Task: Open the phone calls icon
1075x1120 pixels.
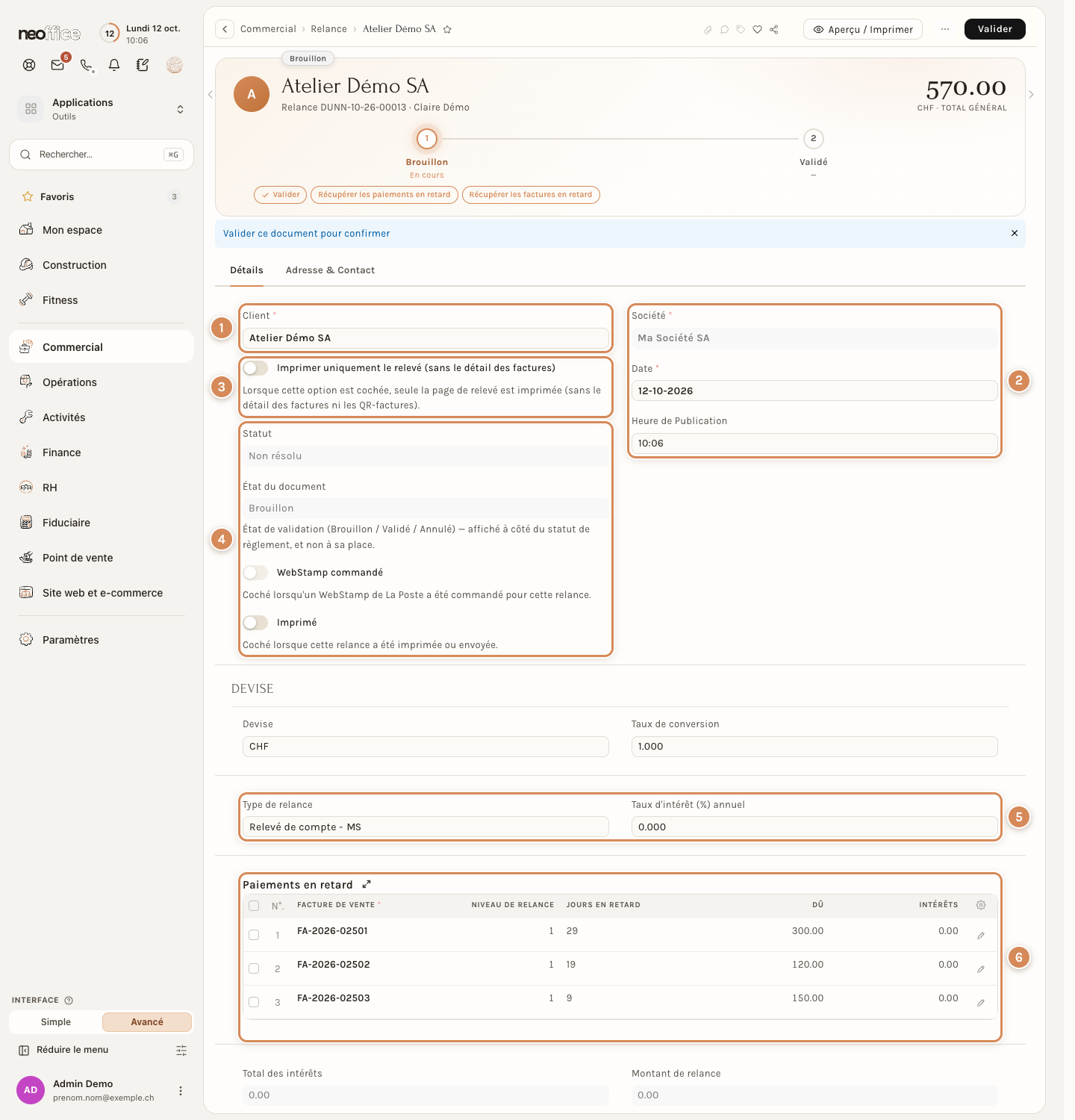Action: (x=87, y=65)
